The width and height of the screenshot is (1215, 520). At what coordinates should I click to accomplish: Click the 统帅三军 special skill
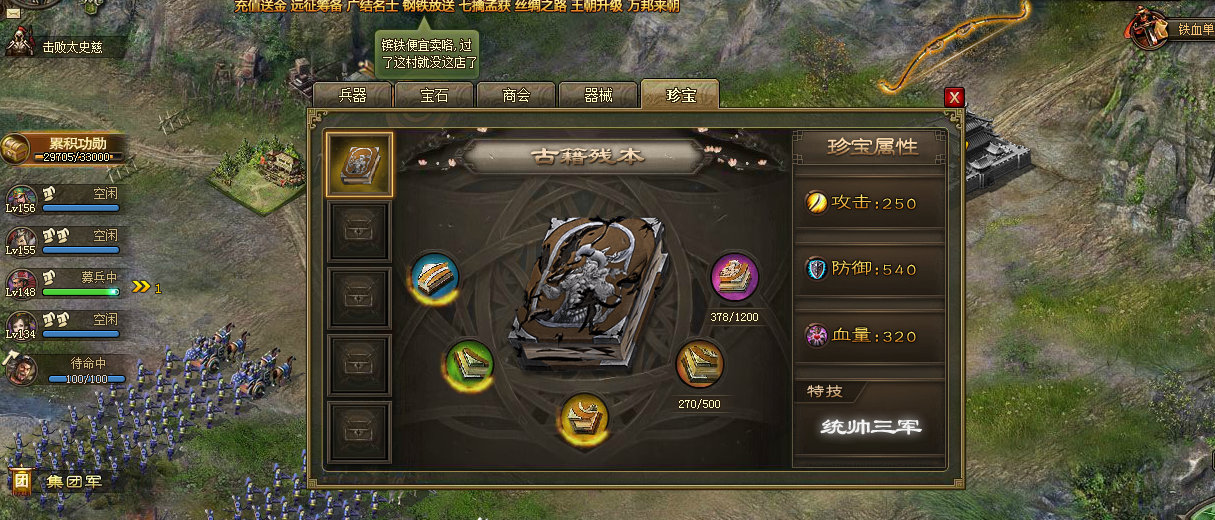[x=870, y=427]
